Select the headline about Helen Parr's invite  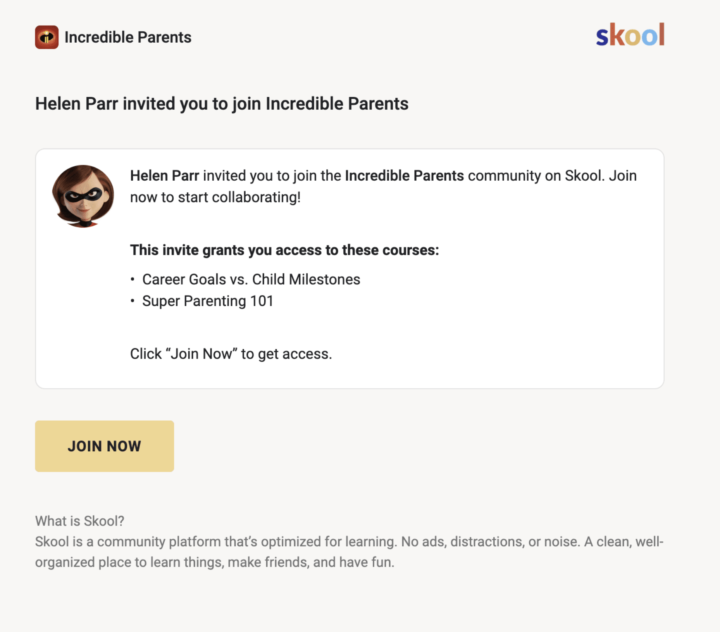222,104
